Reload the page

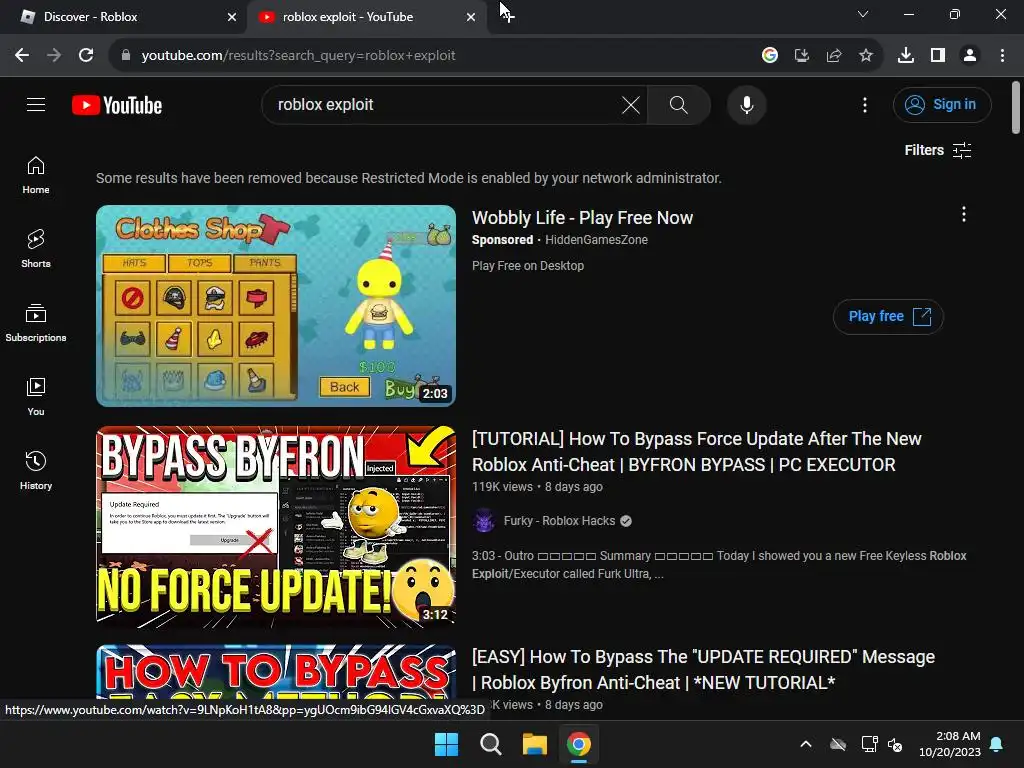tap(86, 56)
